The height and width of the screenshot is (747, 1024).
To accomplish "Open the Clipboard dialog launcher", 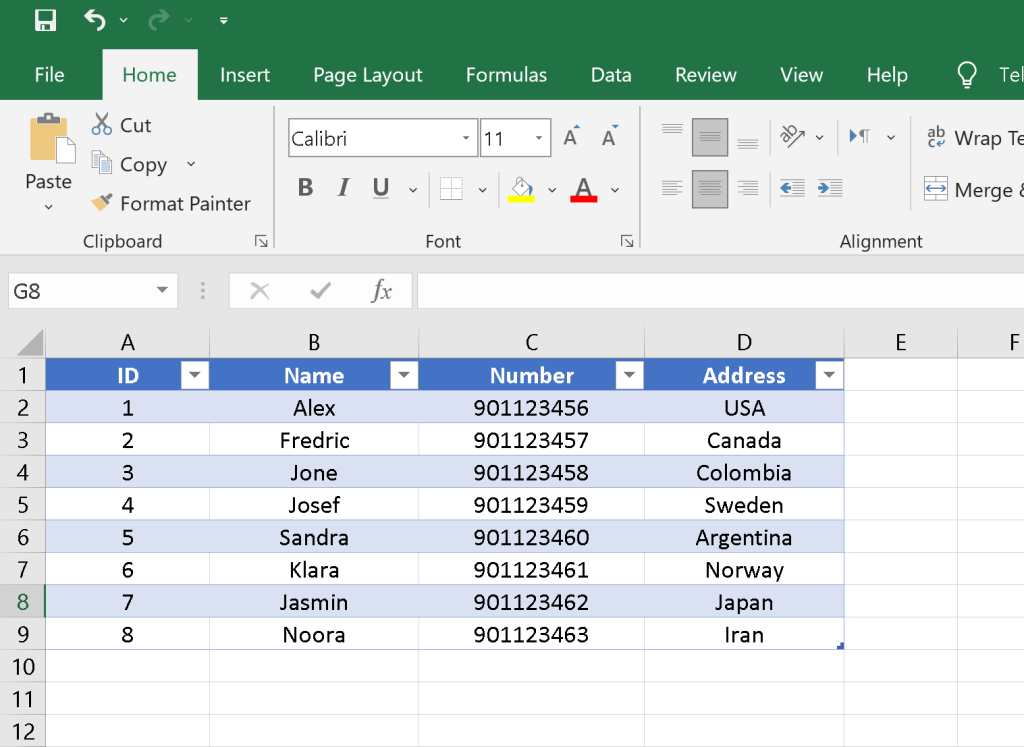I will [x=261, y=242].
